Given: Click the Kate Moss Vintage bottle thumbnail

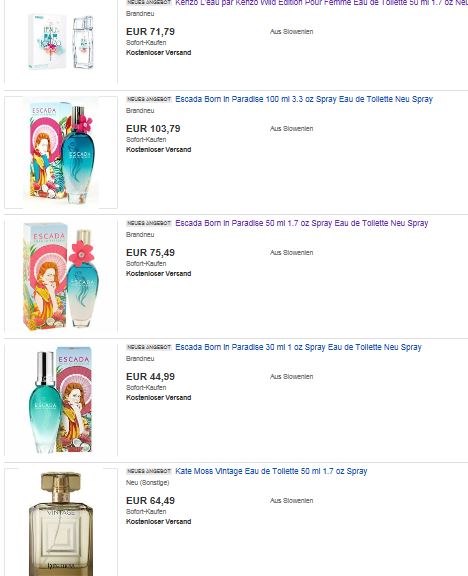Looking at the screenshot, I should pyautogui.click(x=61, y=522).
